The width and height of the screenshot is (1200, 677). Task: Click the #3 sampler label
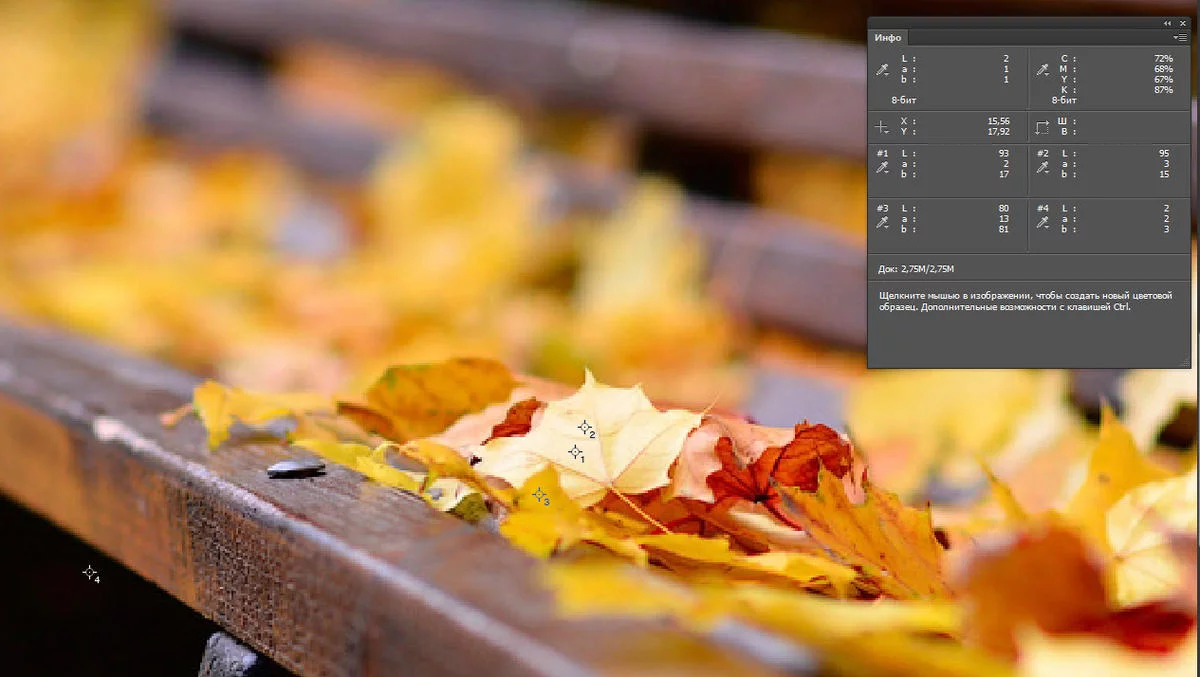pyautogui.click(x=883, y=208)
